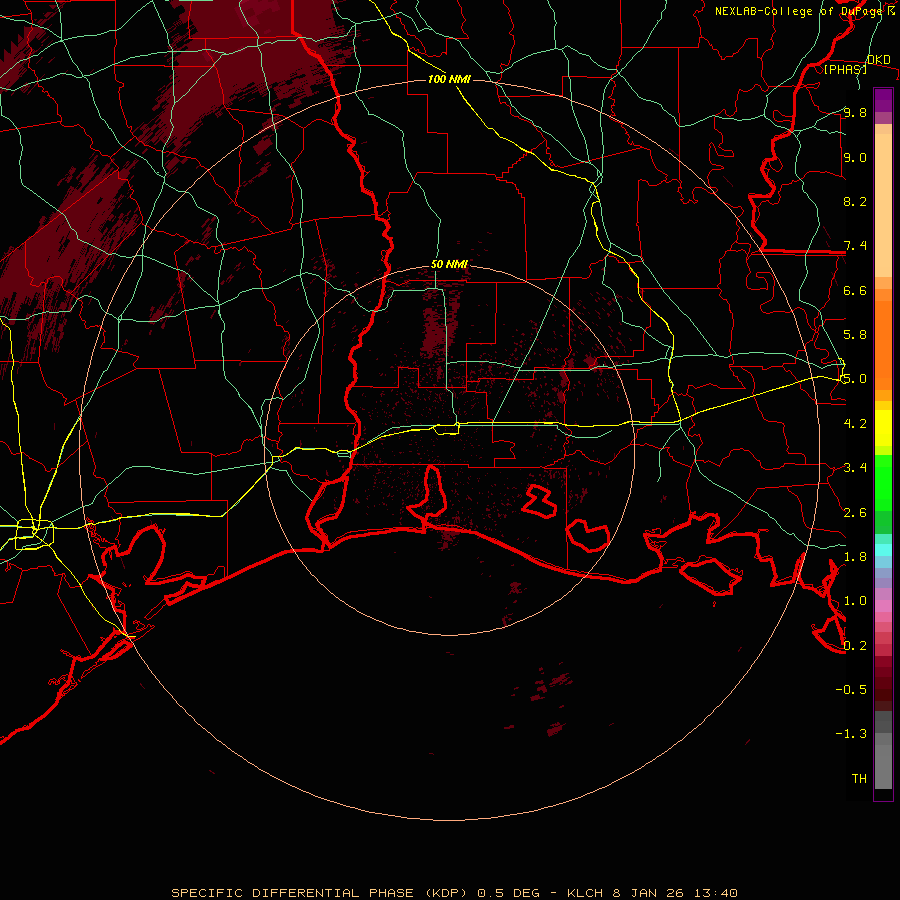Image resolution: width=900 pixels, height=900 pixels.
Task: Click the 6.6 scale value
Action: [855, 290]
